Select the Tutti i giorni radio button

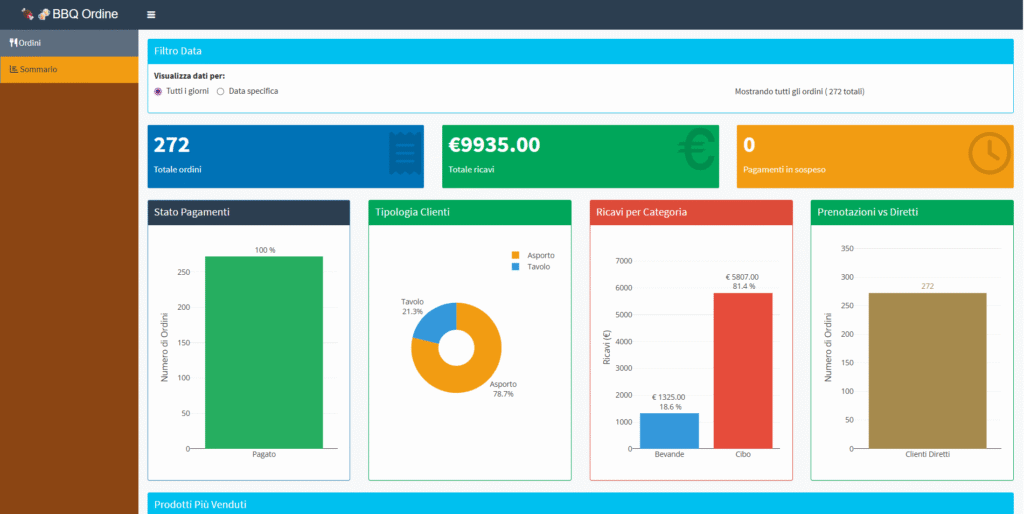158,91
